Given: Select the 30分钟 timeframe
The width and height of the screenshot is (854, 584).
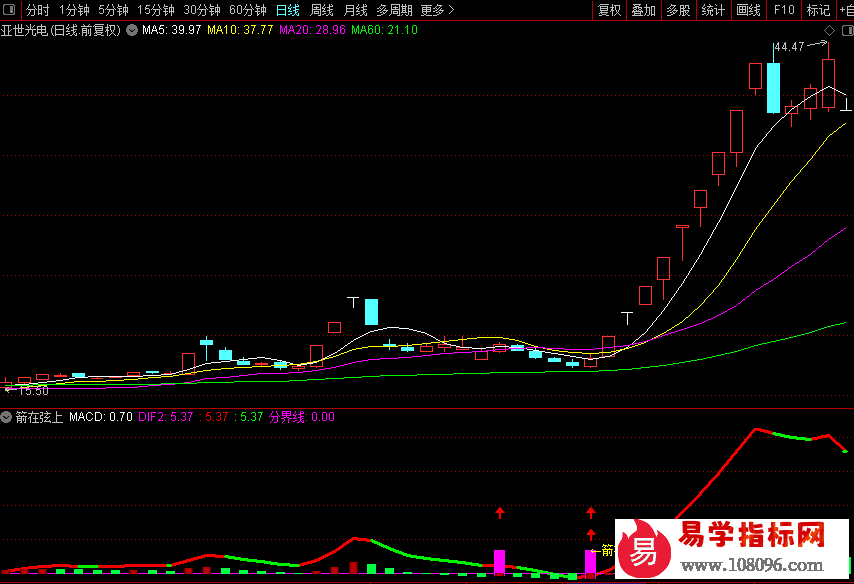Looking at the screenshot, I should 202,10.
